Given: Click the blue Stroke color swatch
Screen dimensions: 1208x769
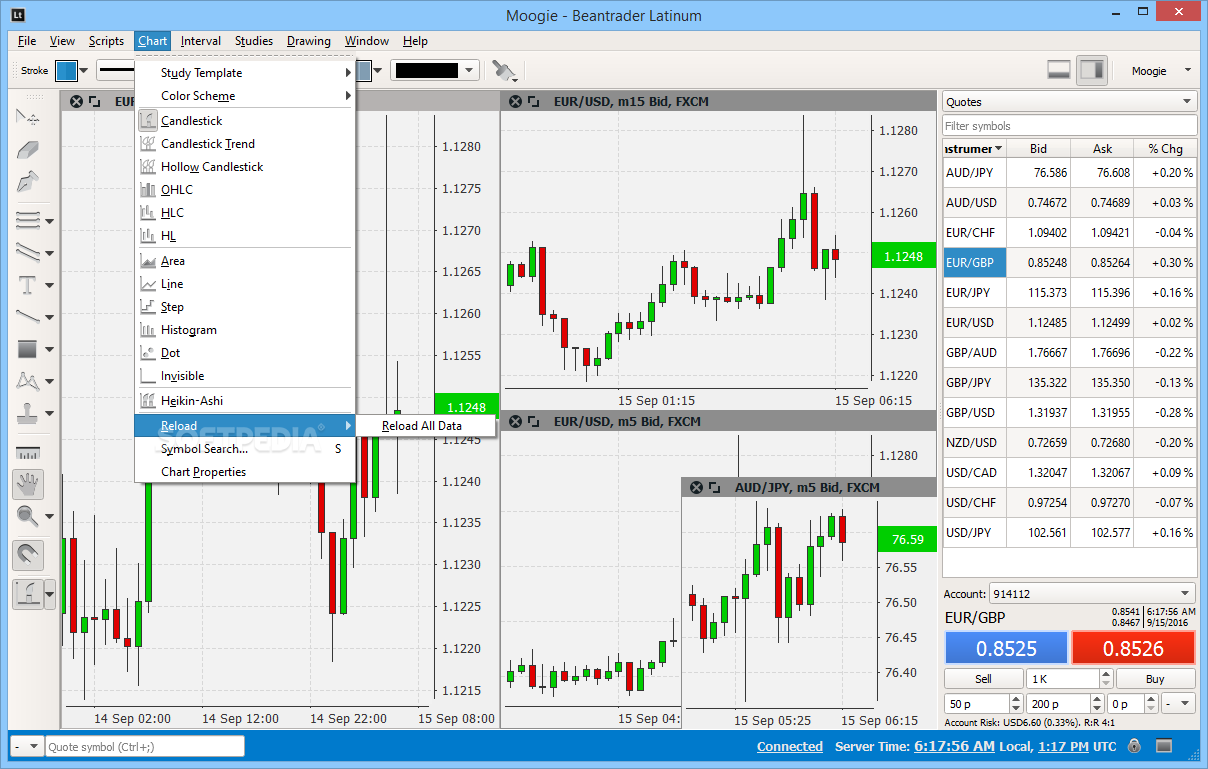Looking at the screenshot, I should (x=66, y=70).
